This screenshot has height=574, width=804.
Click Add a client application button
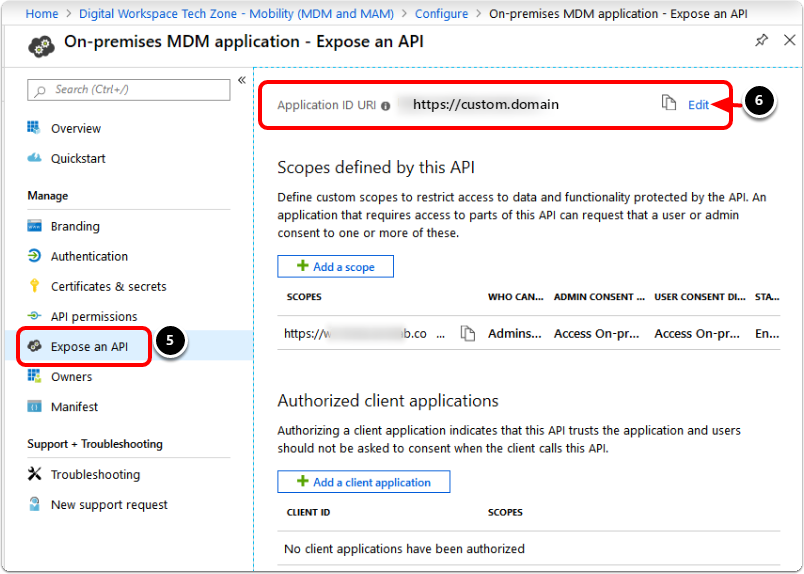[364, 482]
